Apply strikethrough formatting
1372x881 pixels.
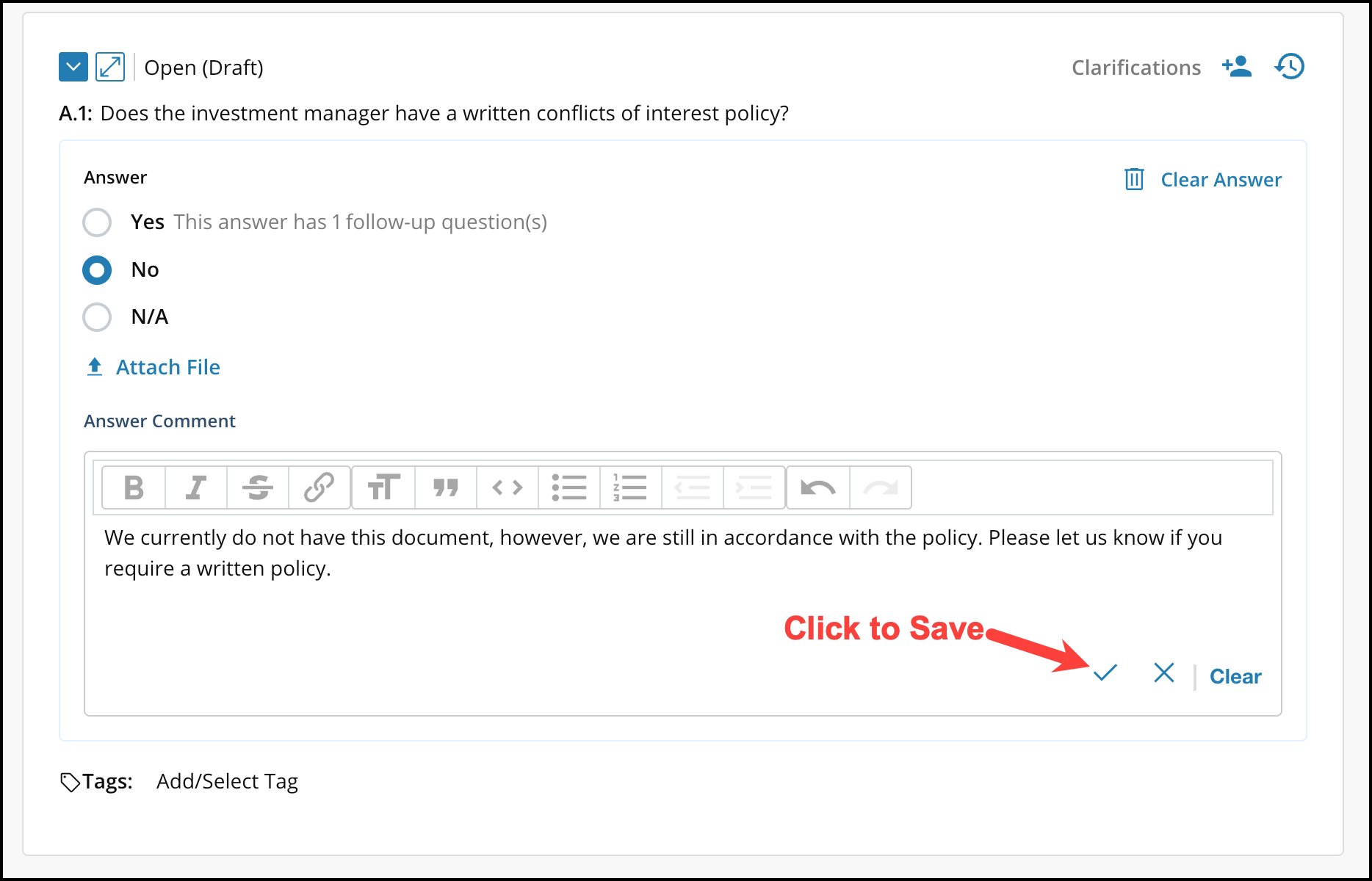(258, 487)
